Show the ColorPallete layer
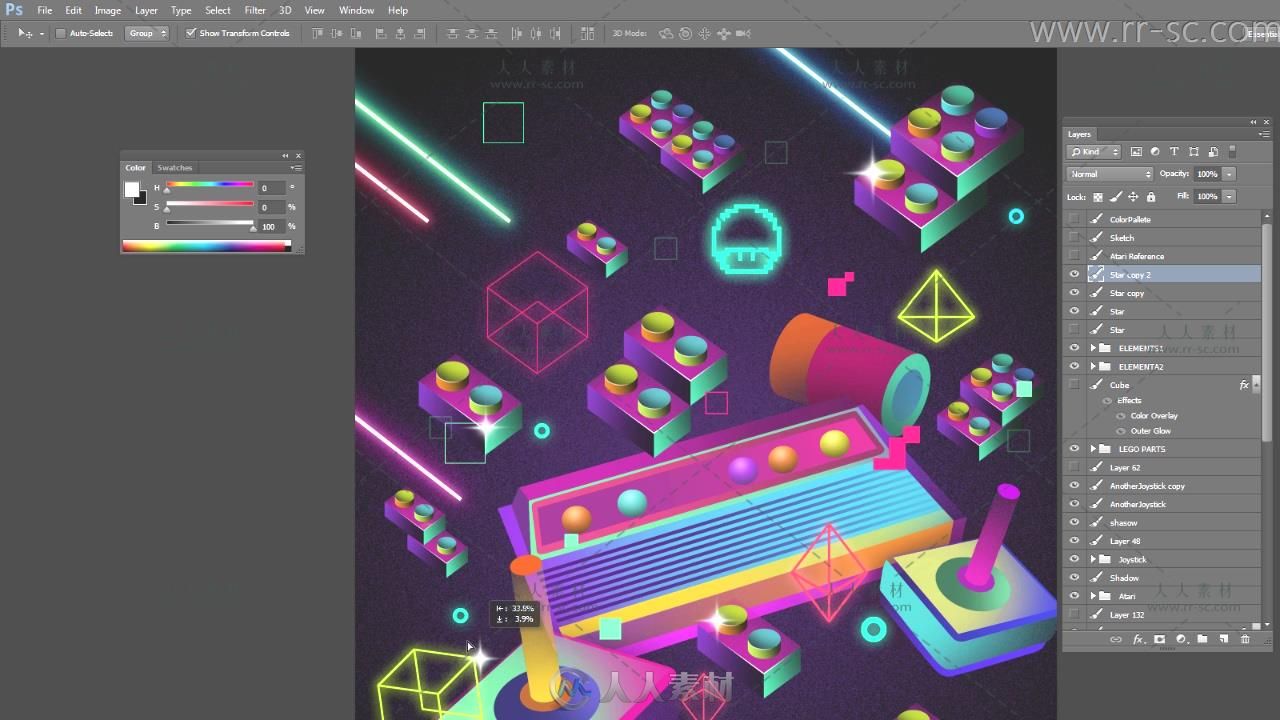This screenshot has width=1280, height=720. [x=1074, y=219]
